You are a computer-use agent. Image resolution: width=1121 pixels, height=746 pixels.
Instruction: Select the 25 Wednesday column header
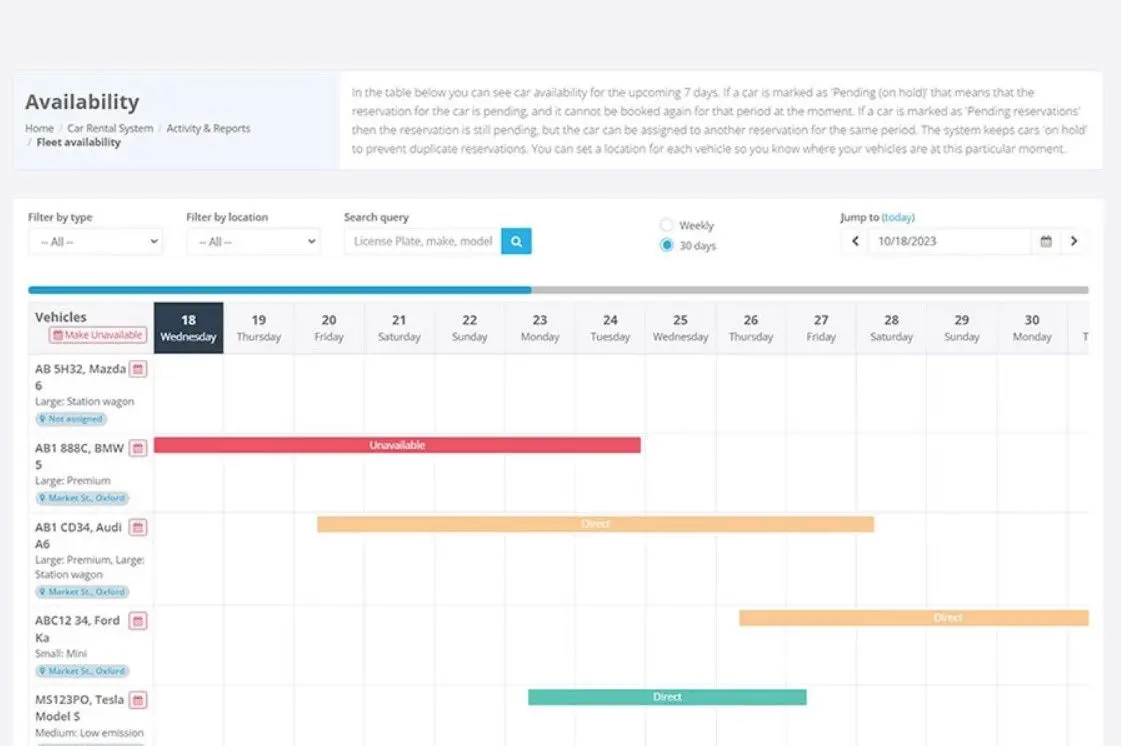[681, 328]
